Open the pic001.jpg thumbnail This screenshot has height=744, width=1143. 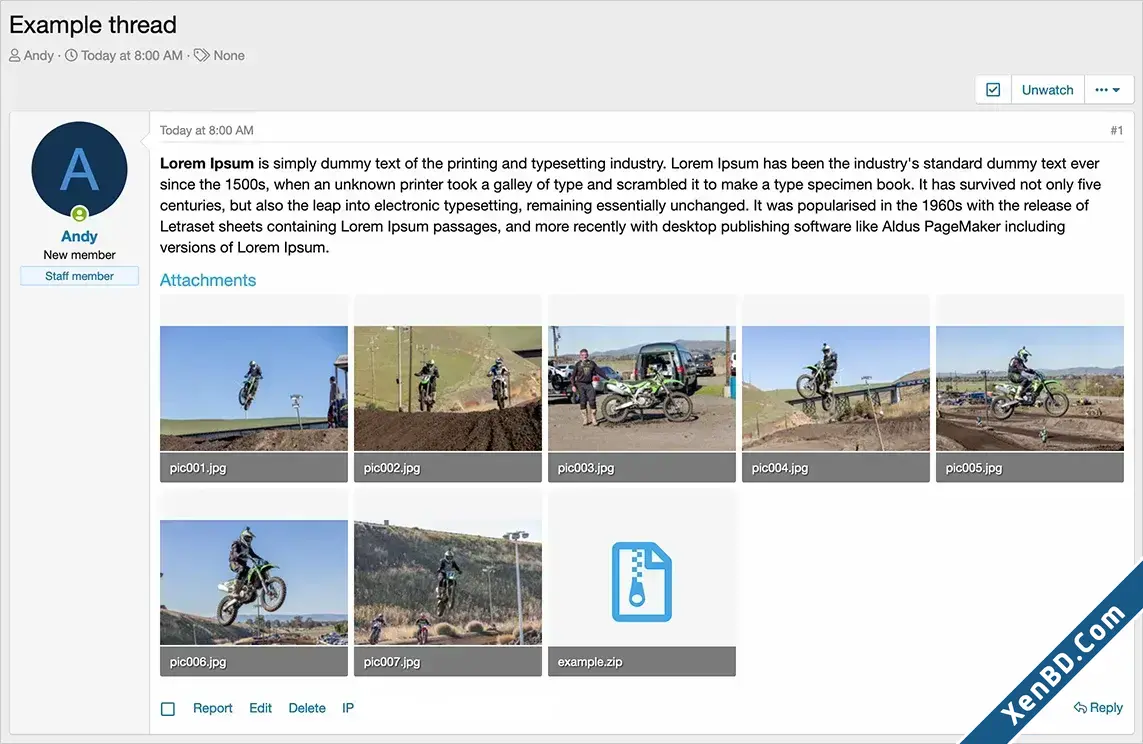tap(254, 388)
